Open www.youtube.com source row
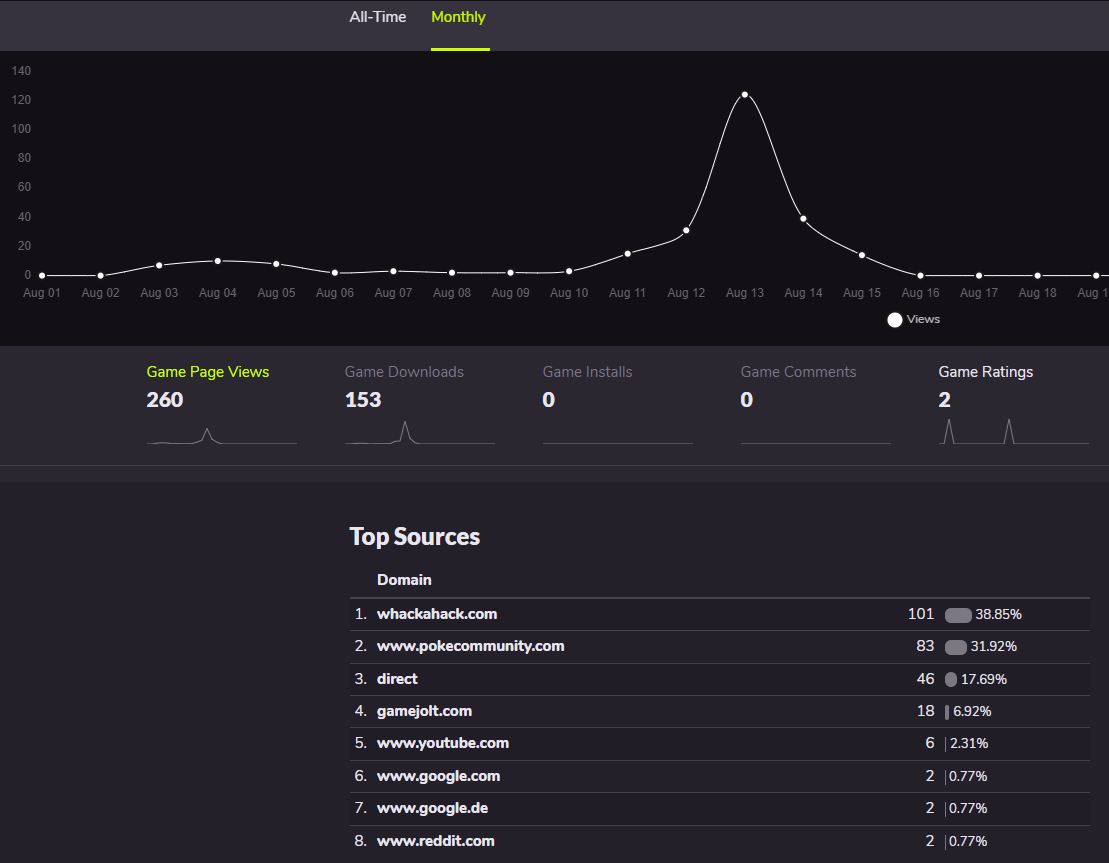Screen dimensions: 1109x863 (443, 743)
